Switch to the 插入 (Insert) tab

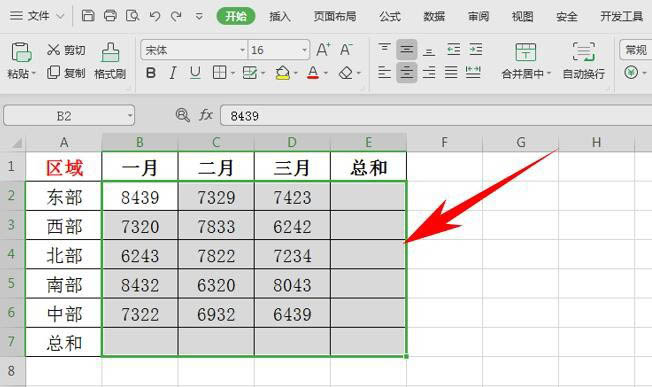point(279,16)
